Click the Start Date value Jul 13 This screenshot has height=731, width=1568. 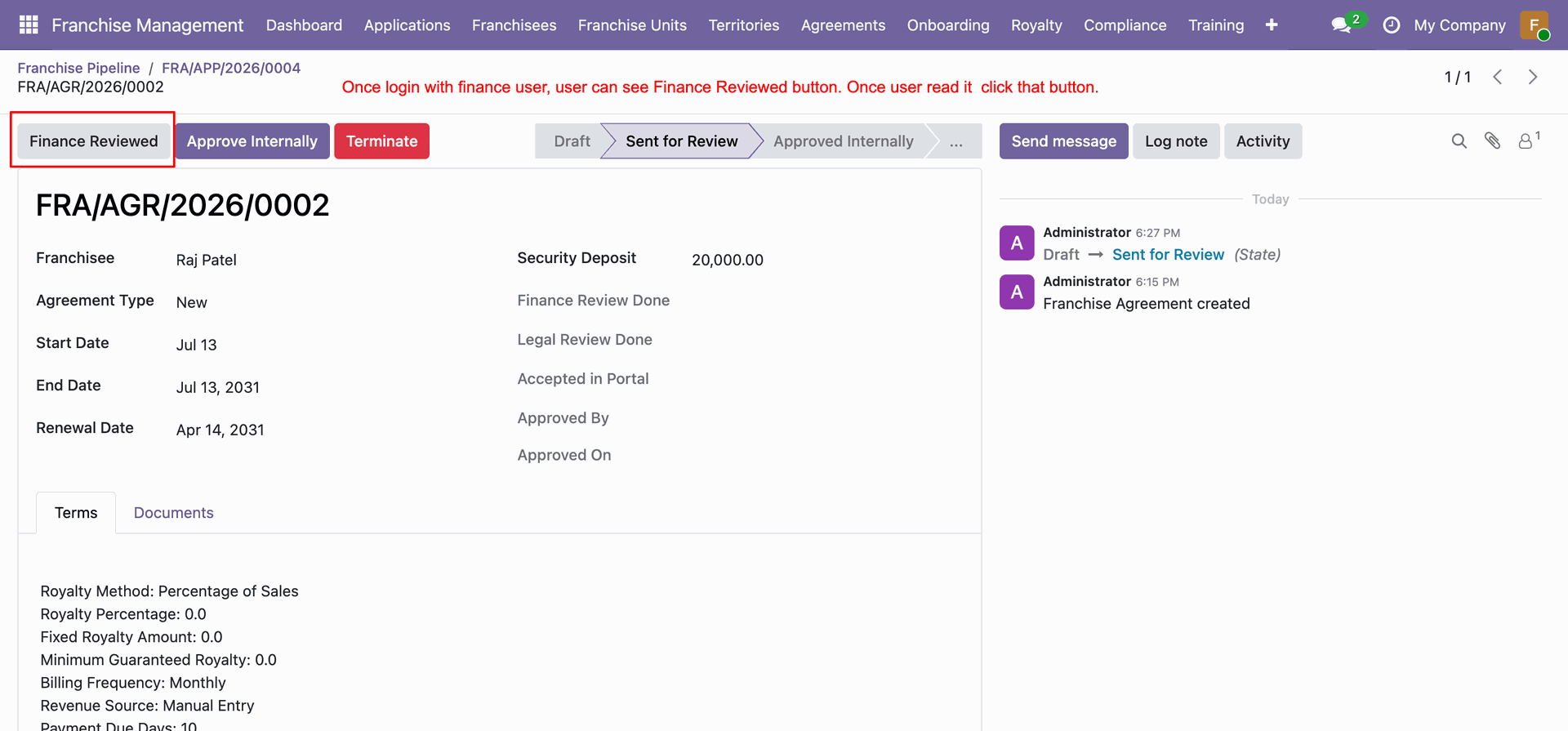[197, 345]
